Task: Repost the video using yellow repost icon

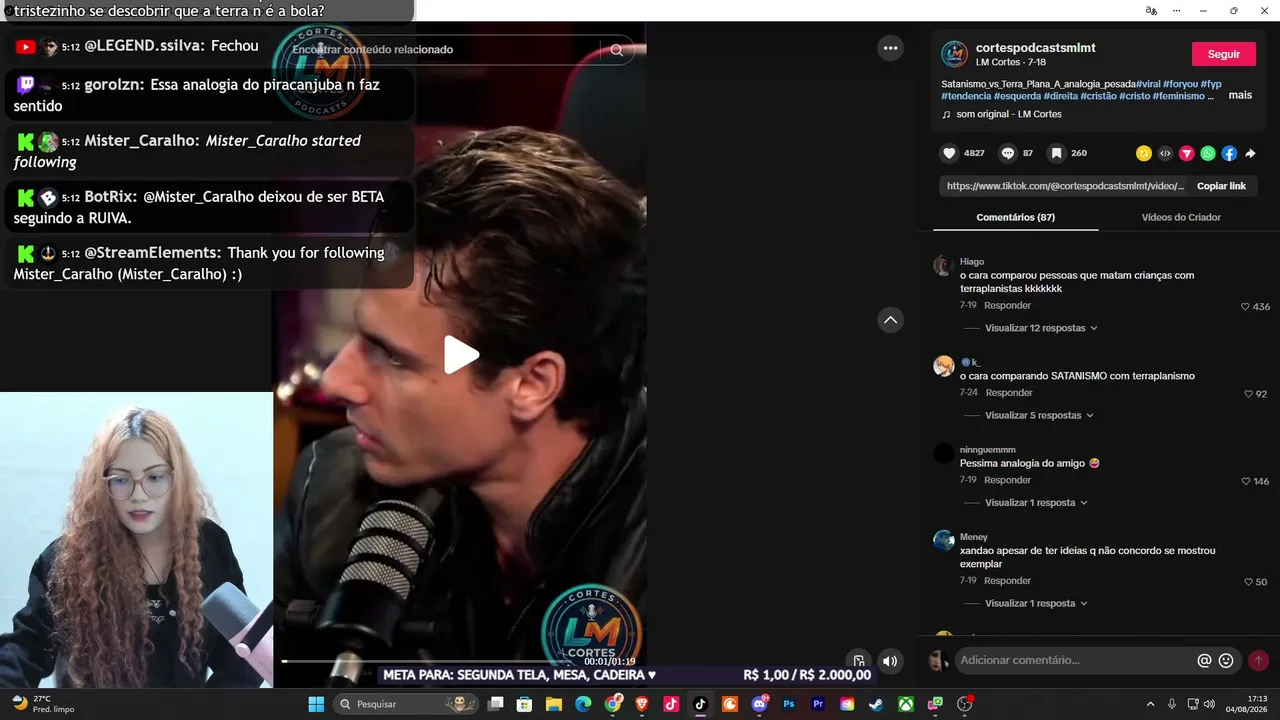Action: 1144,153
